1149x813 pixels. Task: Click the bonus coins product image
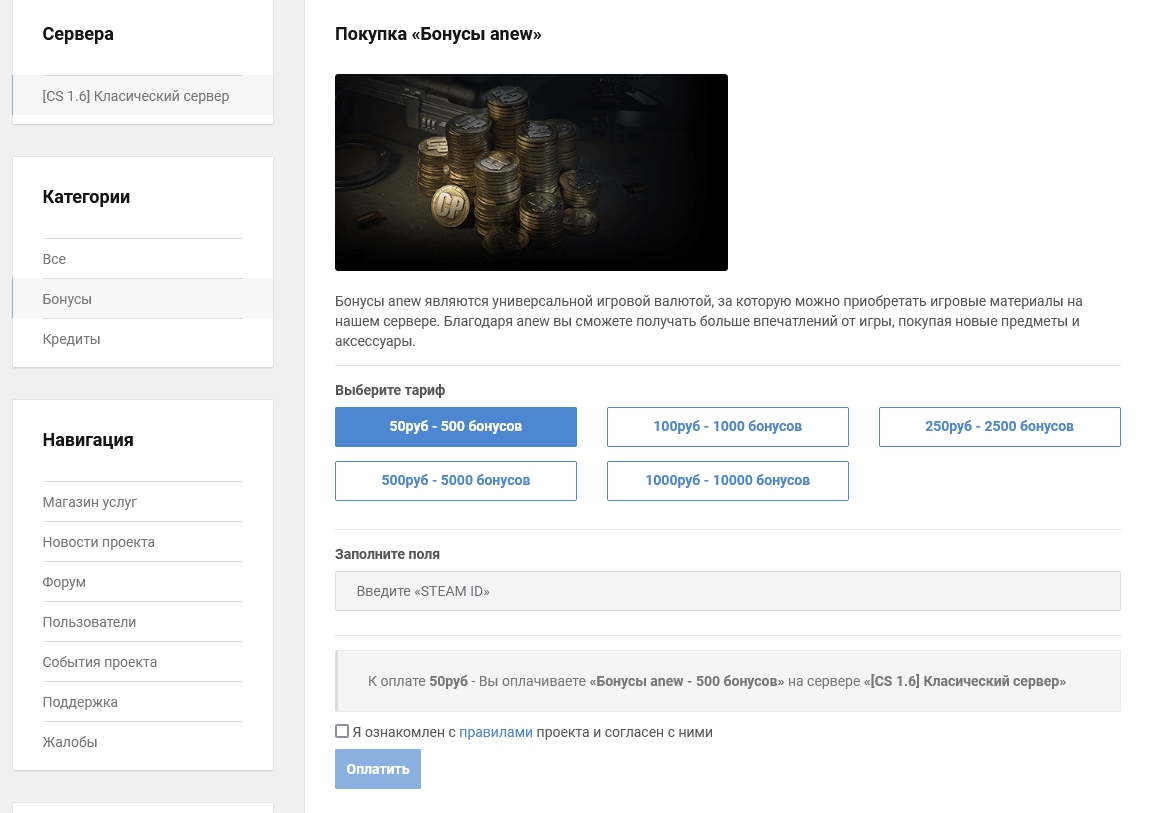[531, 172]
